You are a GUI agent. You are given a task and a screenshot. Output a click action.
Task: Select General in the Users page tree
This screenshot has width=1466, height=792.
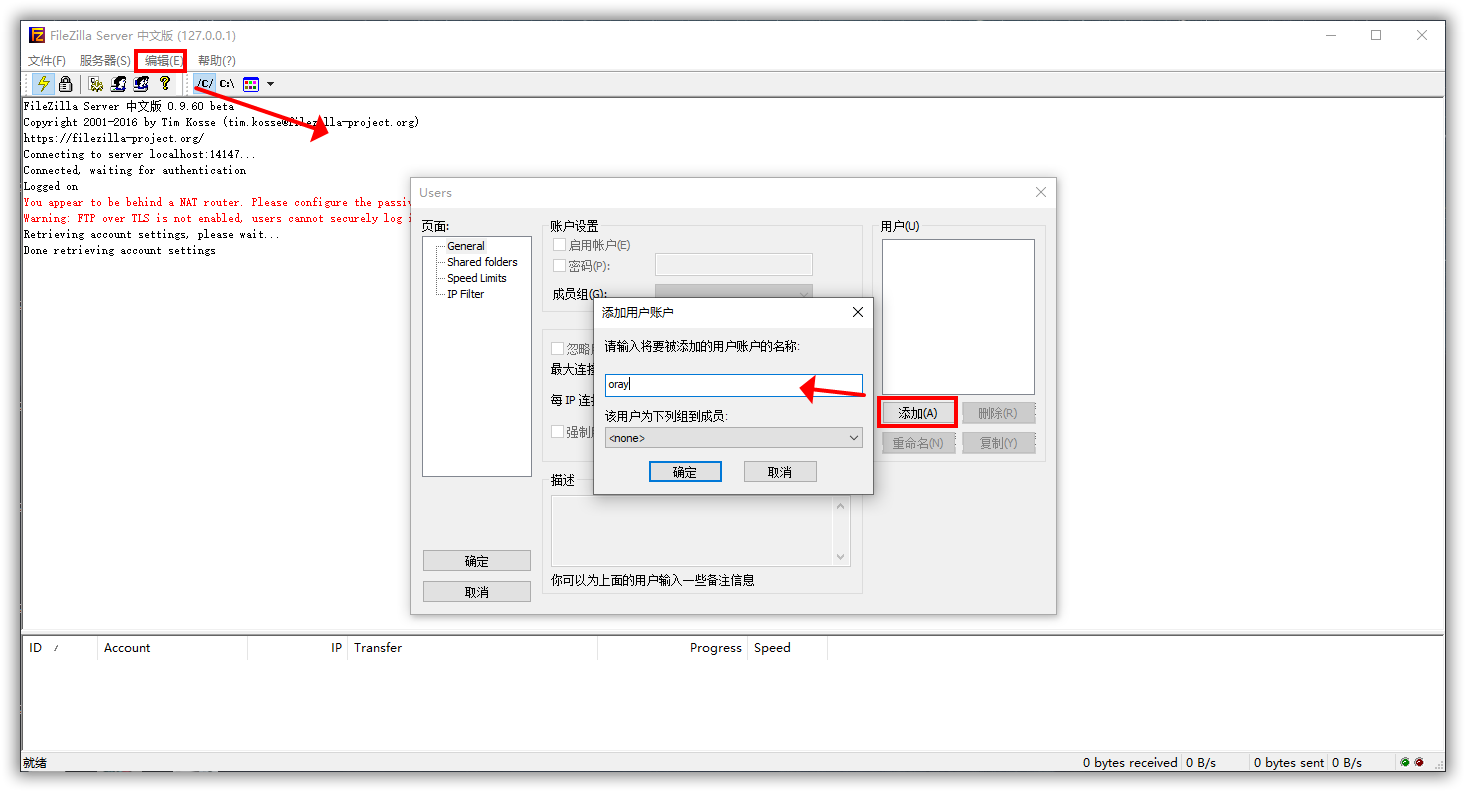[x=466, y=246]
